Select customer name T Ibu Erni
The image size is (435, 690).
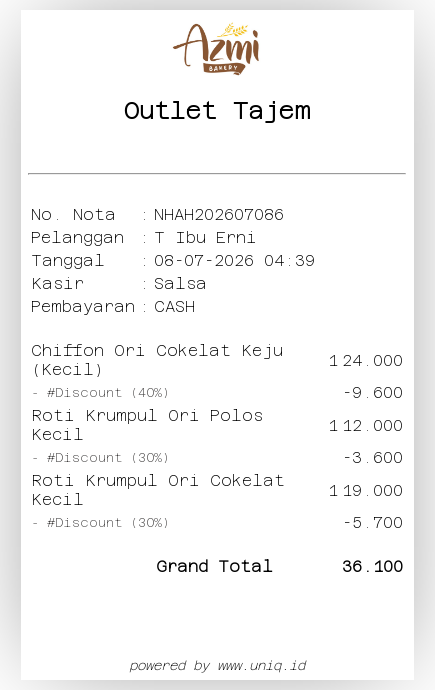point(205,238)
